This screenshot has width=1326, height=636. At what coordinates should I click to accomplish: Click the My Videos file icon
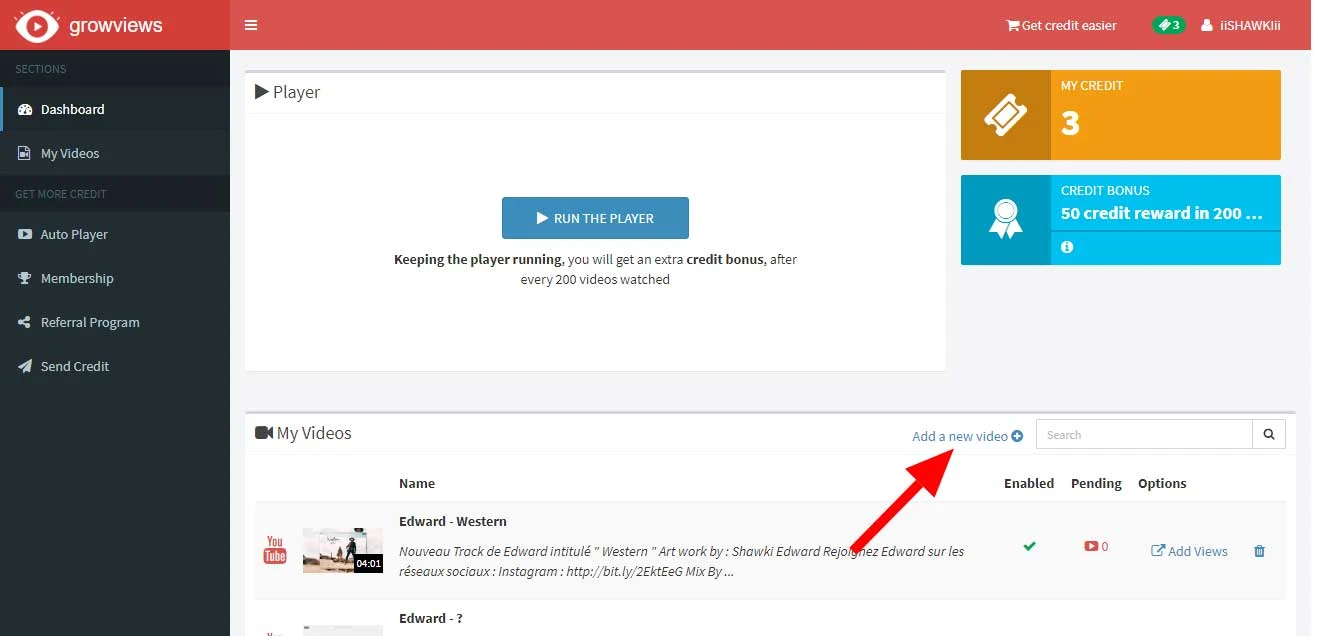click(25, 153)
